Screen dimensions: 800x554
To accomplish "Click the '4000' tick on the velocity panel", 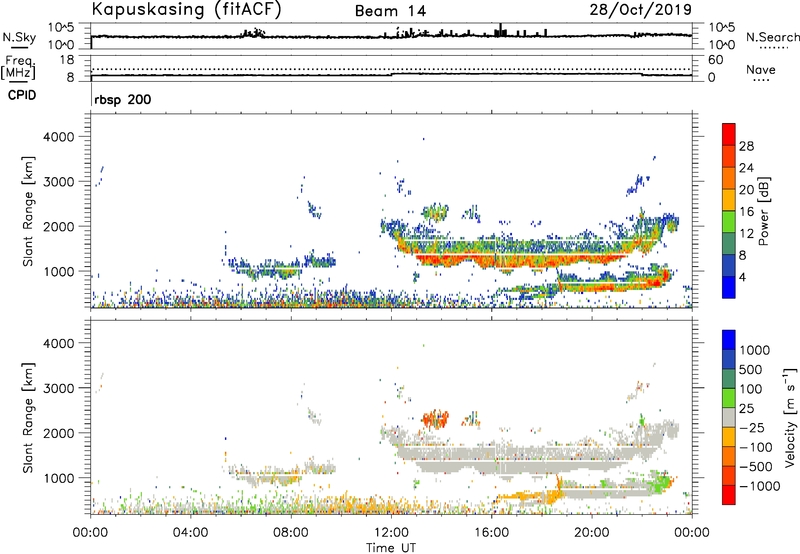I will [58, 343].
